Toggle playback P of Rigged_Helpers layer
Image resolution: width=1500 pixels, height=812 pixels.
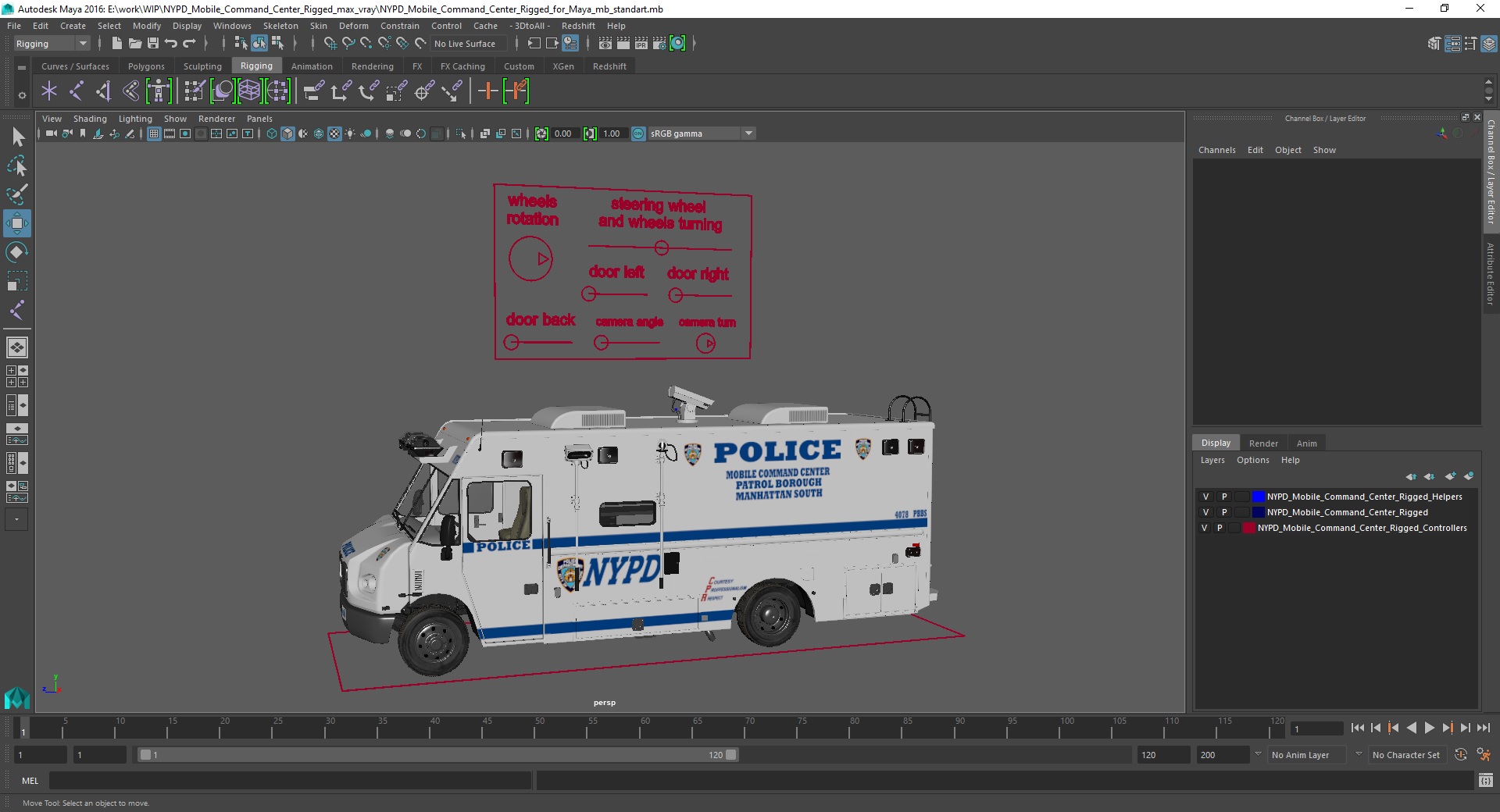1224,497
